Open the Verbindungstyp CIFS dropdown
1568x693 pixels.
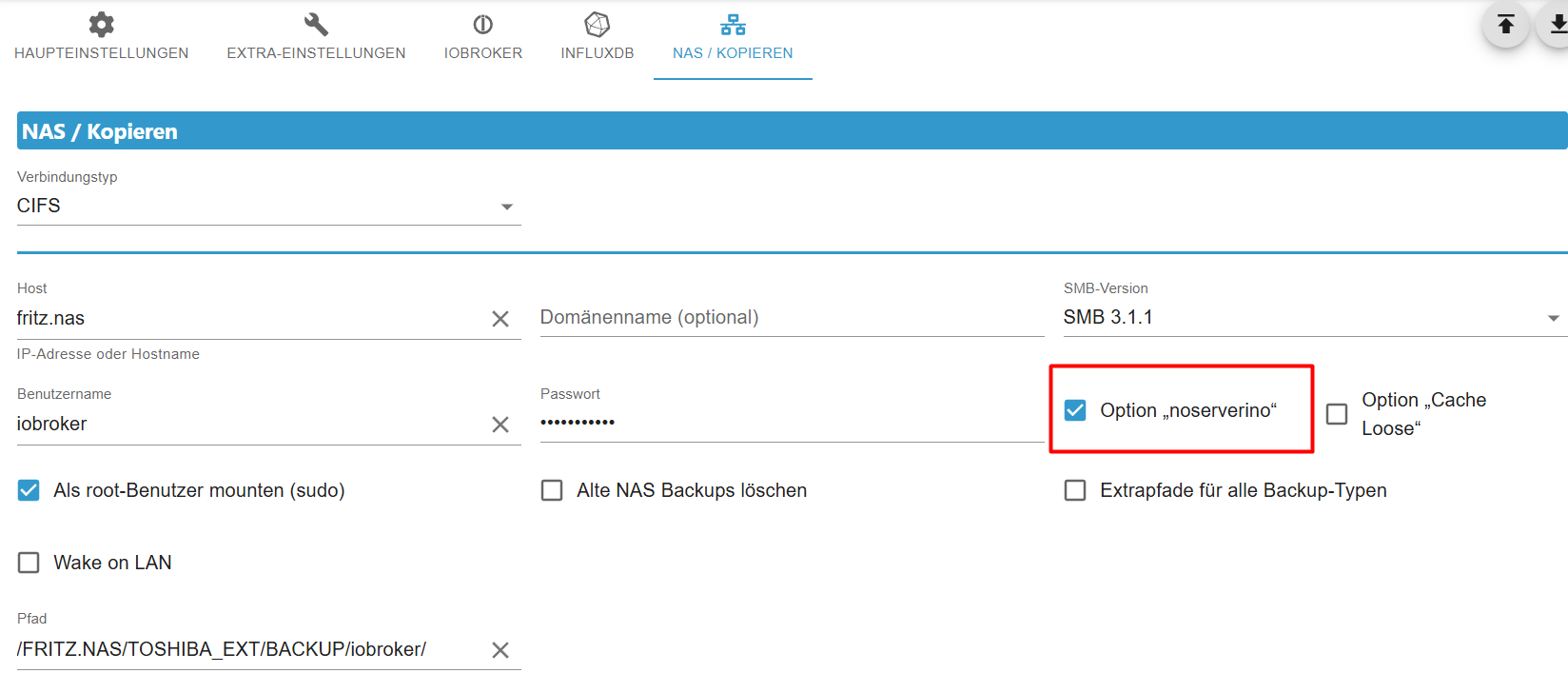(268, 207)
